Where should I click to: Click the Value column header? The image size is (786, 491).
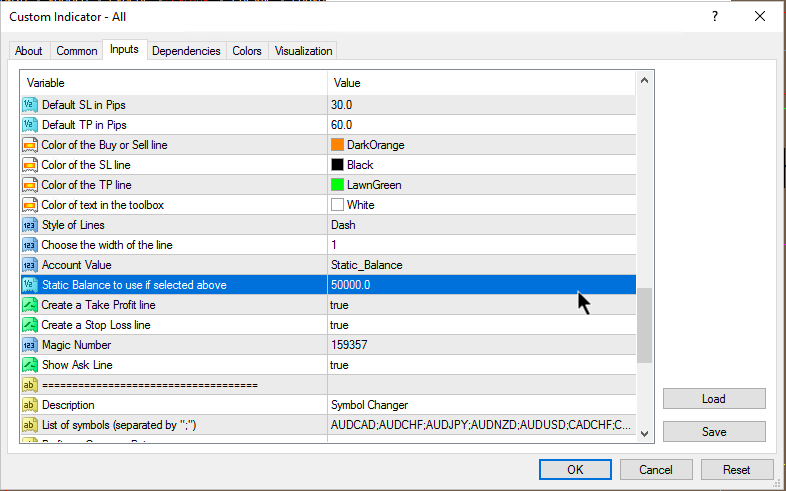click(482, 83)
